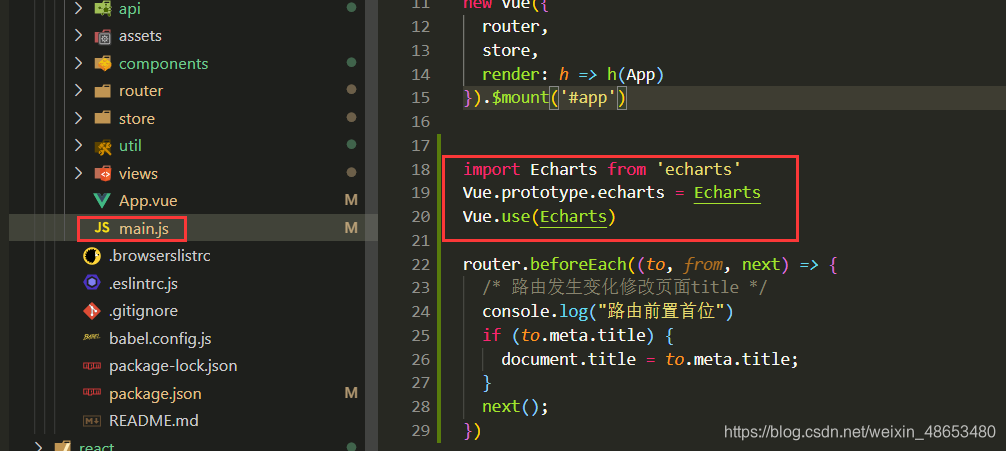Click h(App) on line 14
The width and height of the screenshot is (1006, 451).
[x=636, y=74]
